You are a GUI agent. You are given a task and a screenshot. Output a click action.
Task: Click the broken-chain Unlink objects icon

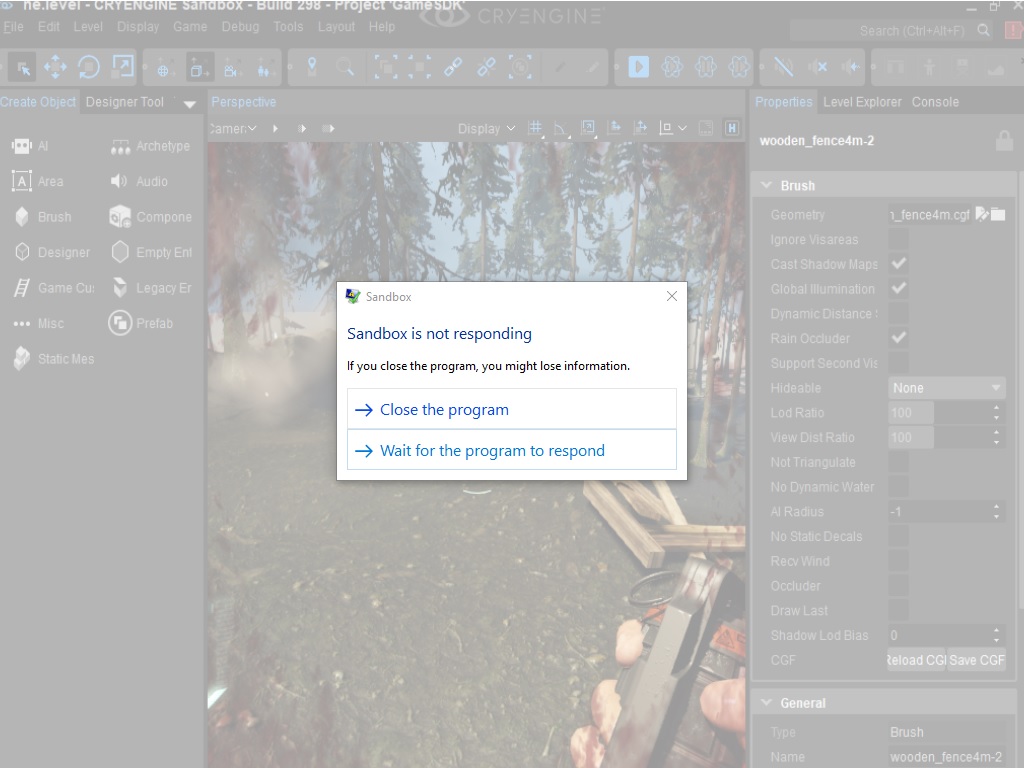click(487, 67)
